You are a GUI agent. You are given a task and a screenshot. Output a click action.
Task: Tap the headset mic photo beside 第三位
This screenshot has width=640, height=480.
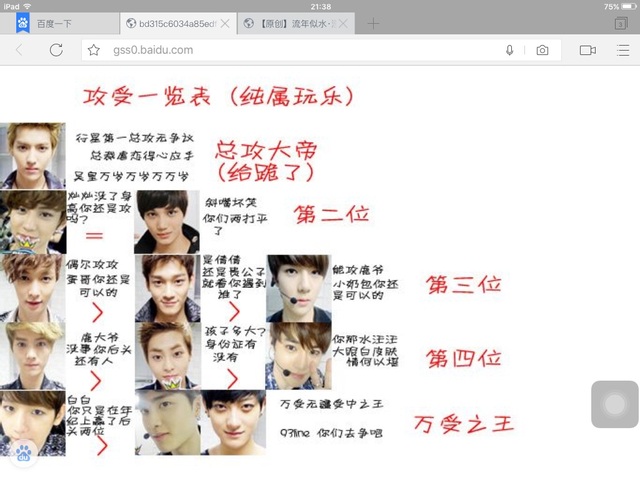coord(299,289)
